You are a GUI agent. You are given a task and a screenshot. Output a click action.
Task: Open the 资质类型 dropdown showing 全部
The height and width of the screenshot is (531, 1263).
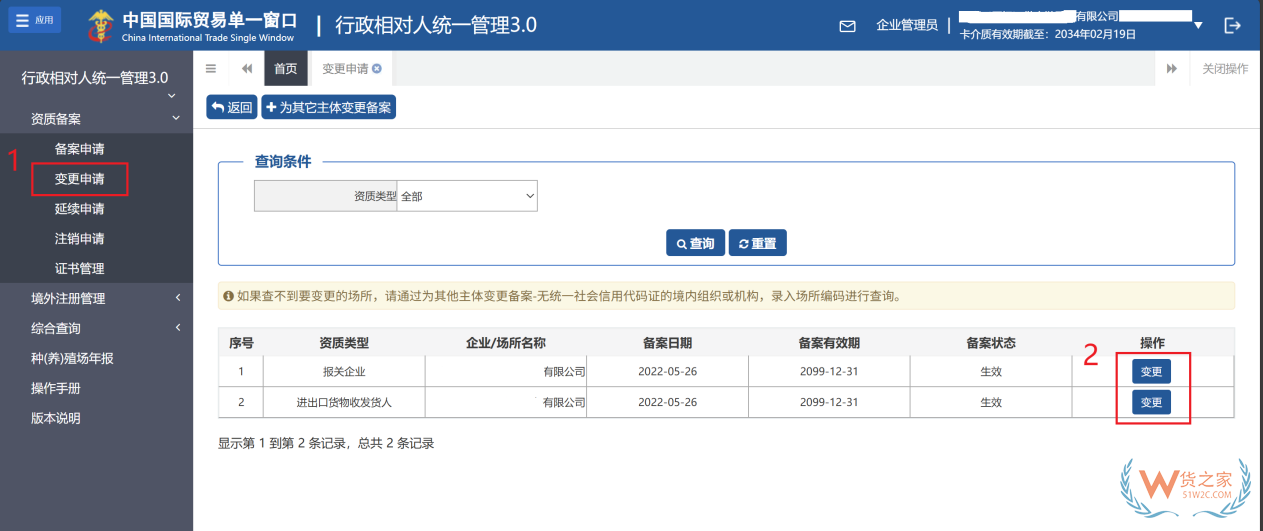point(467,196)
